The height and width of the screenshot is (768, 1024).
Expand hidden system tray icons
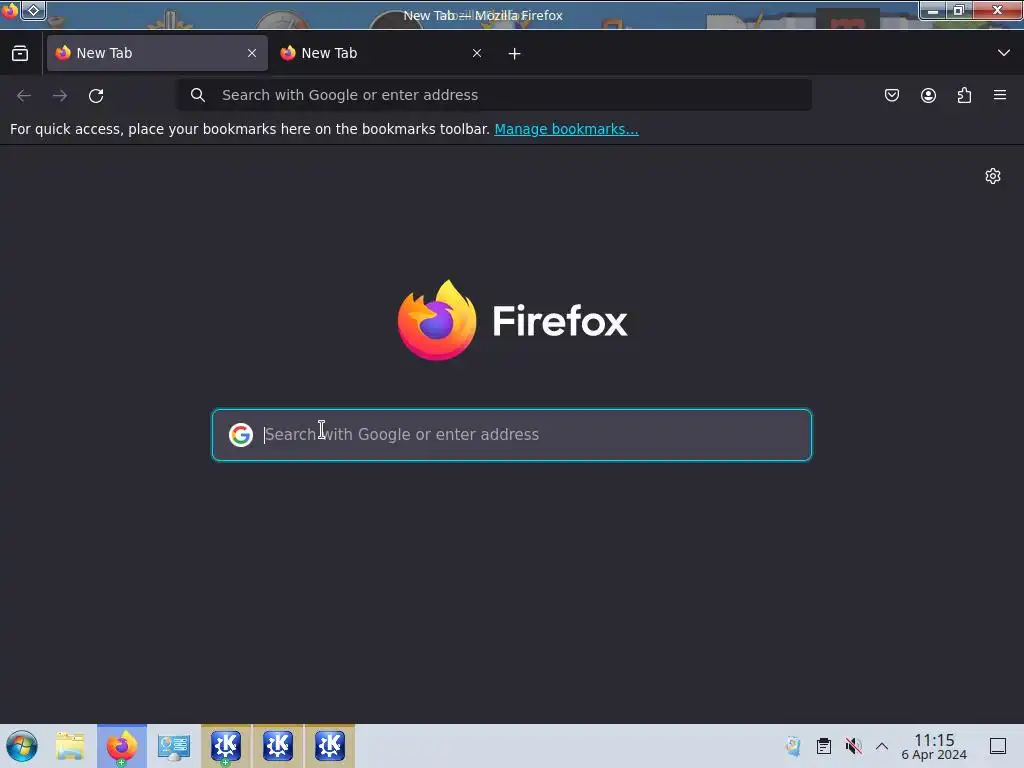click(882, 746)
